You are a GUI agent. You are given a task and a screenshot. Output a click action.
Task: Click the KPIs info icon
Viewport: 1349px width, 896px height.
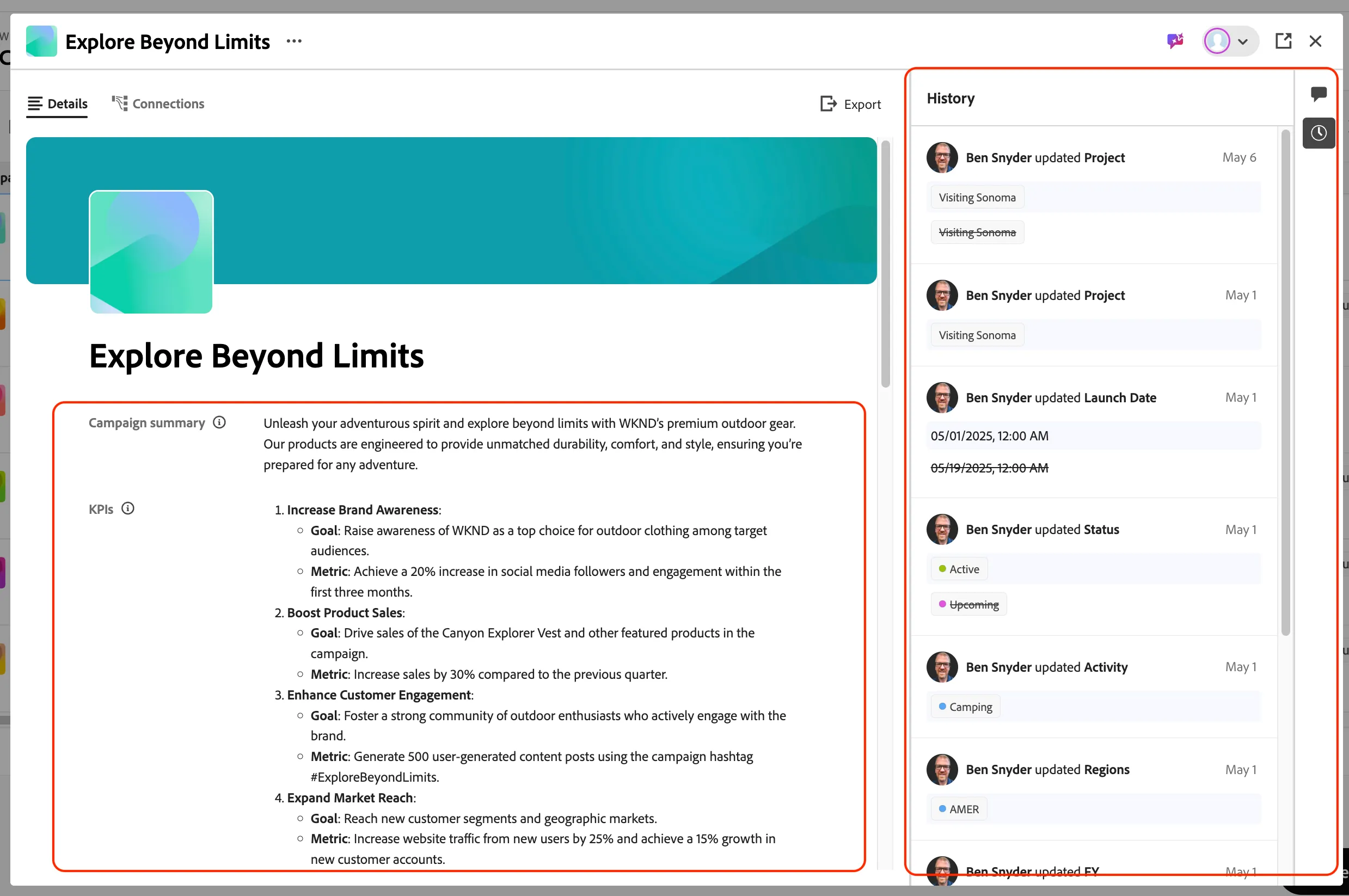(128, 508)
